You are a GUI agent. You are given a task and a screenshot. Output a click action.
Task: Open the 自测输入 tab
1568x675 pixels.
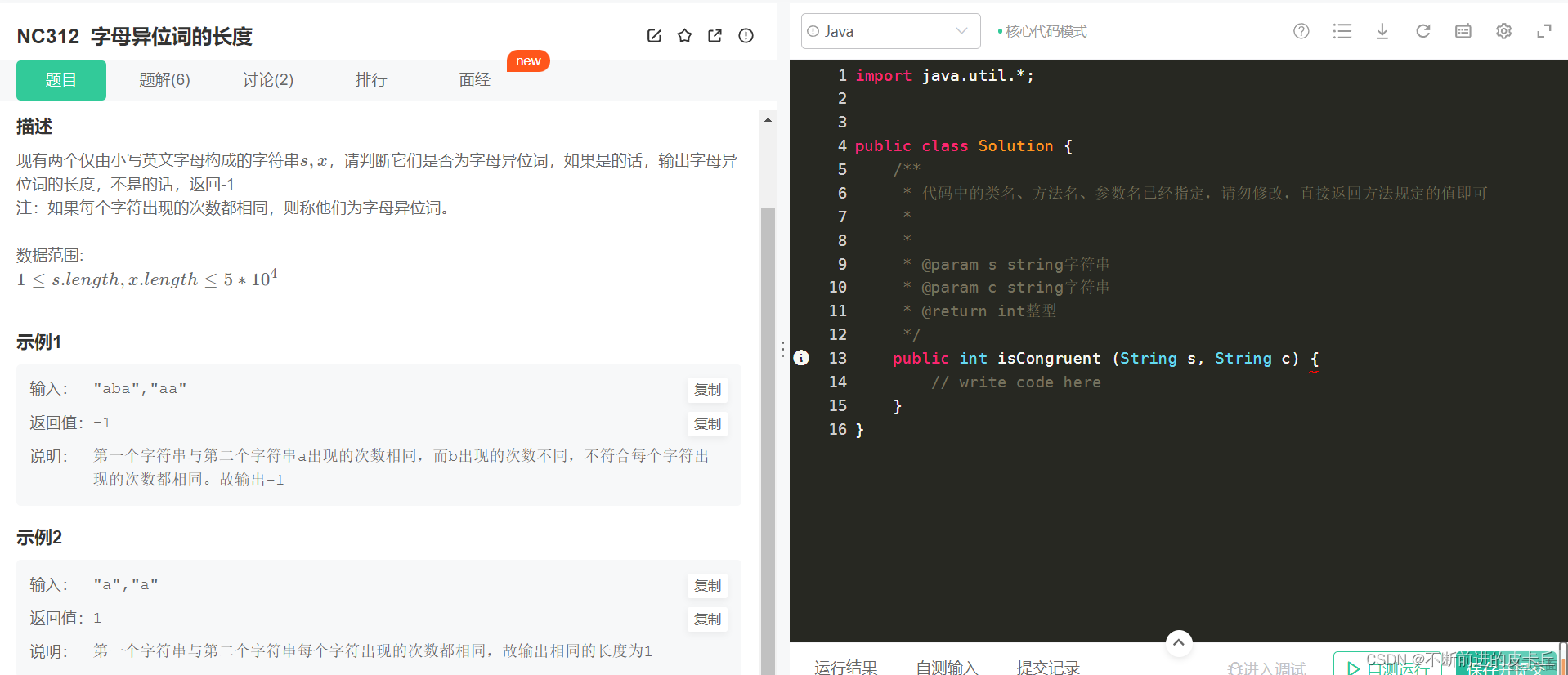click(947, 668)
